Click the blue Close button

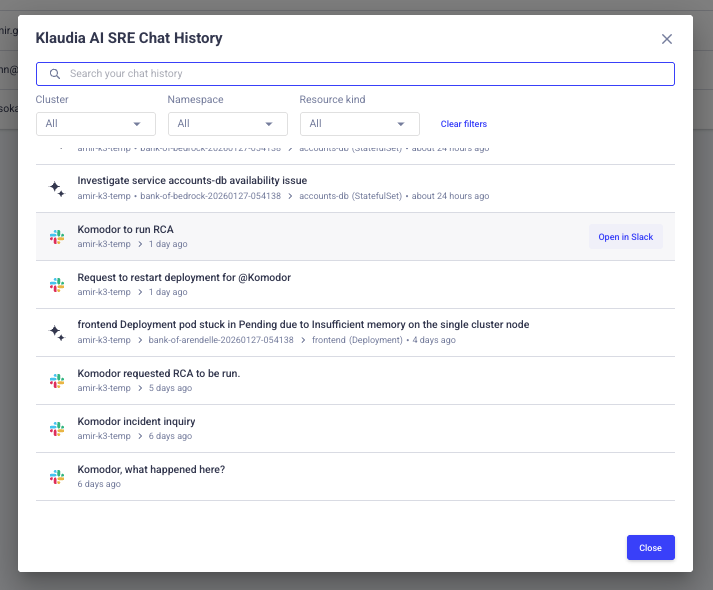click(650, 548)
